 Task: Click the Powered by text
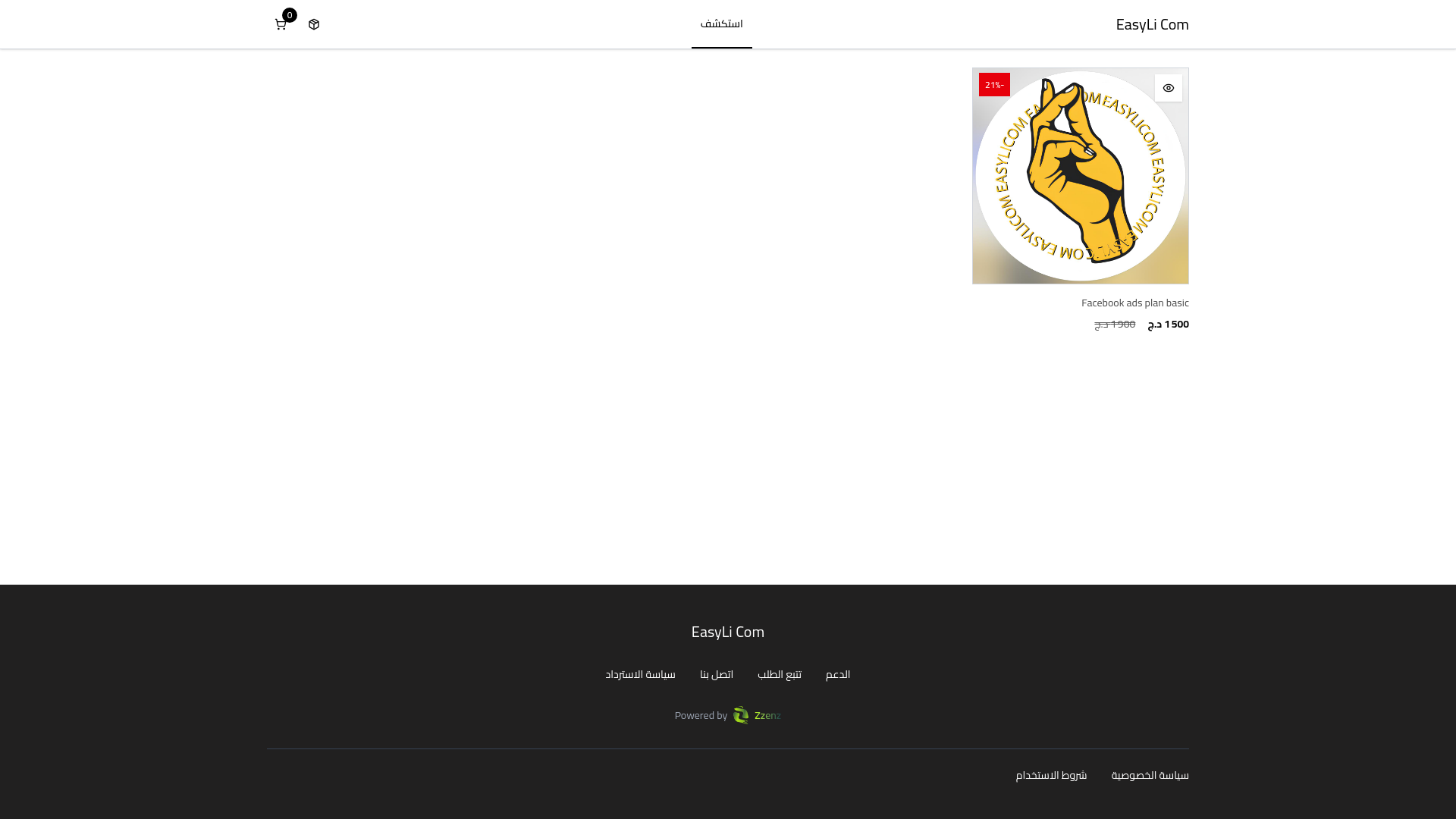(701, 715)
